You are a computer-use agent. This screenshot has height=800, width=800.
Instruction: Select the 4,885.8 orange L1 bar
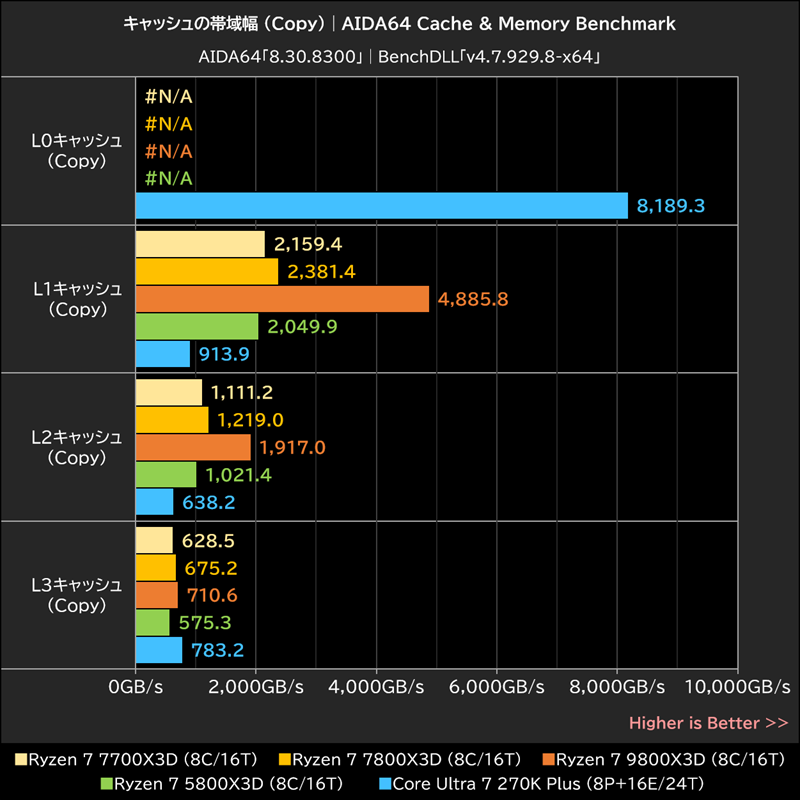tap(282, 299)
